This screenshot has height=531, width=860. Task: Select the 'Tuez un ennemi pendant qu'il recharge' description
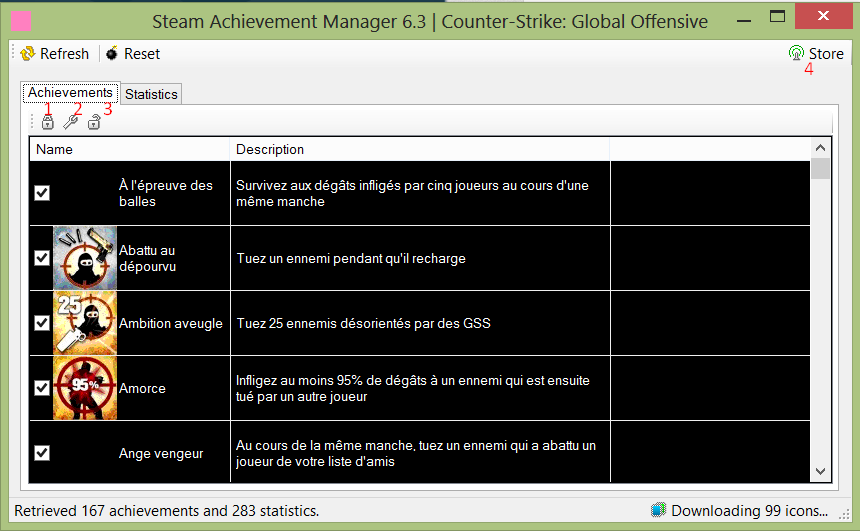(351, 258)
